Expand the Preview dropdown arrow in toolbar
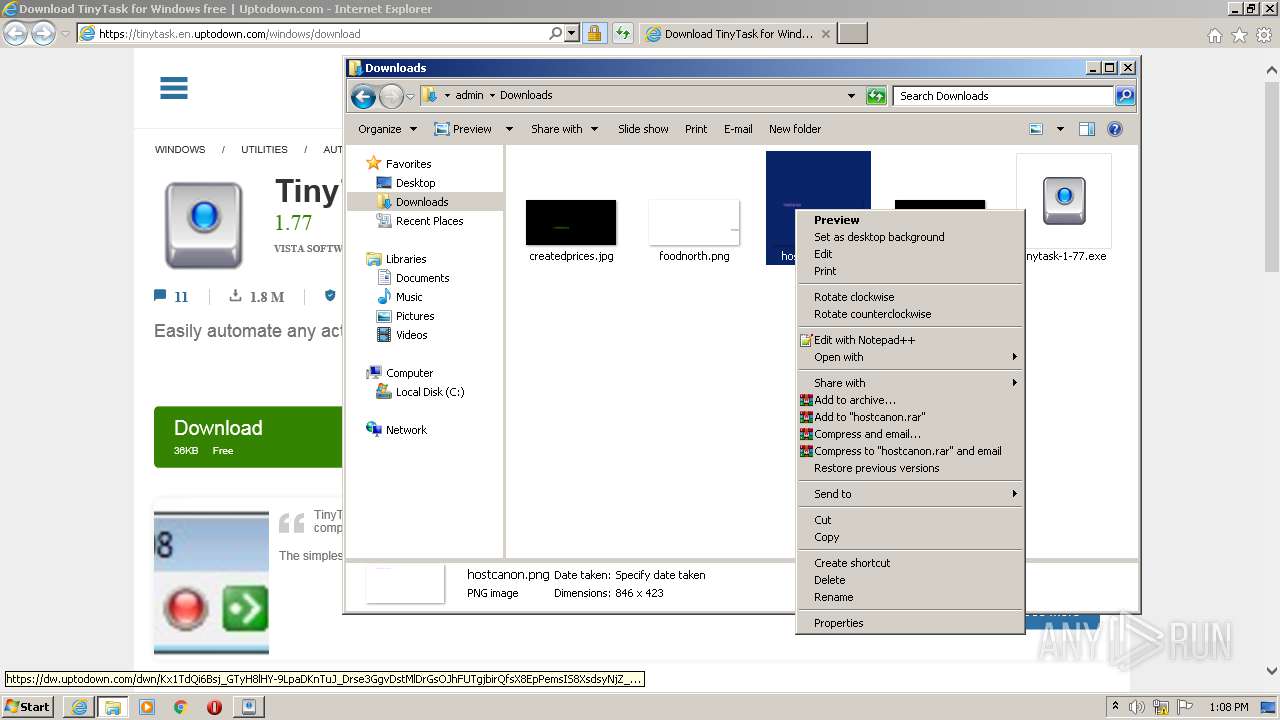The image size is (1280, 720). (x=509, y=129)
